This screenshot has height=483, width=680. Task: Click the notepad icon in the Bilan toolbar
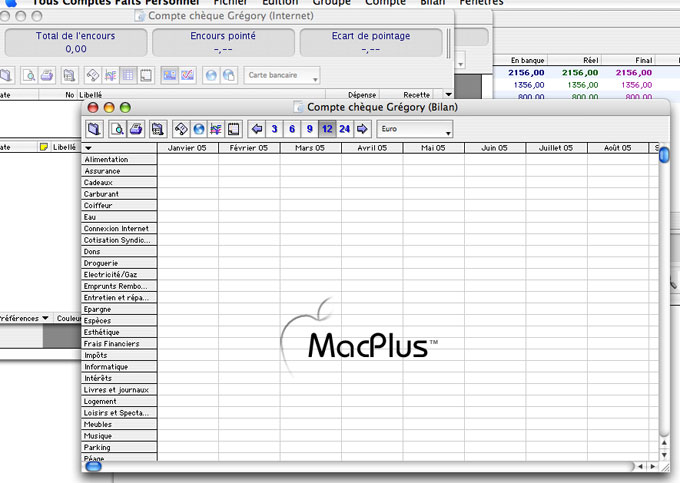[x=234, y=129]
